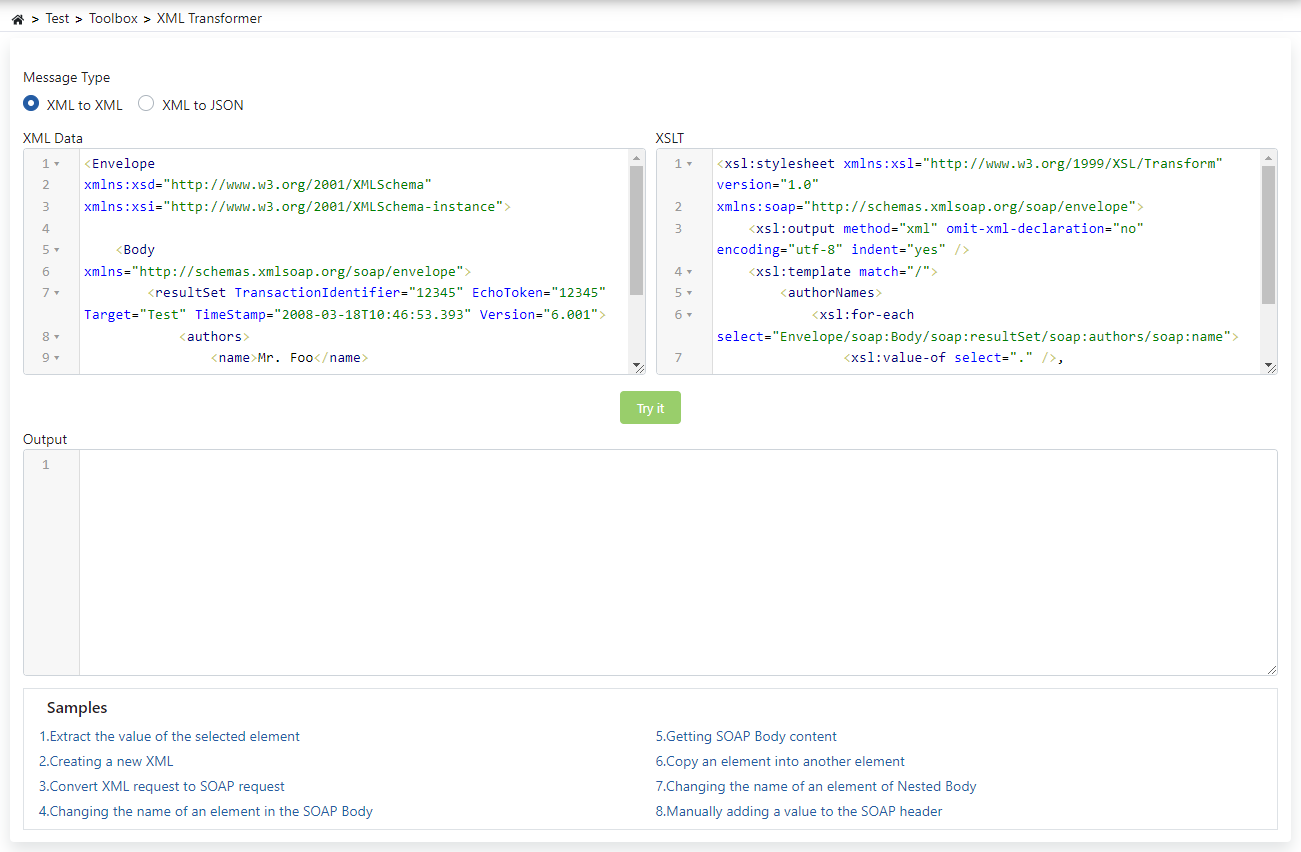Select the XML to JSON mode
The image size is (1301, 852).
pos(146,103)
